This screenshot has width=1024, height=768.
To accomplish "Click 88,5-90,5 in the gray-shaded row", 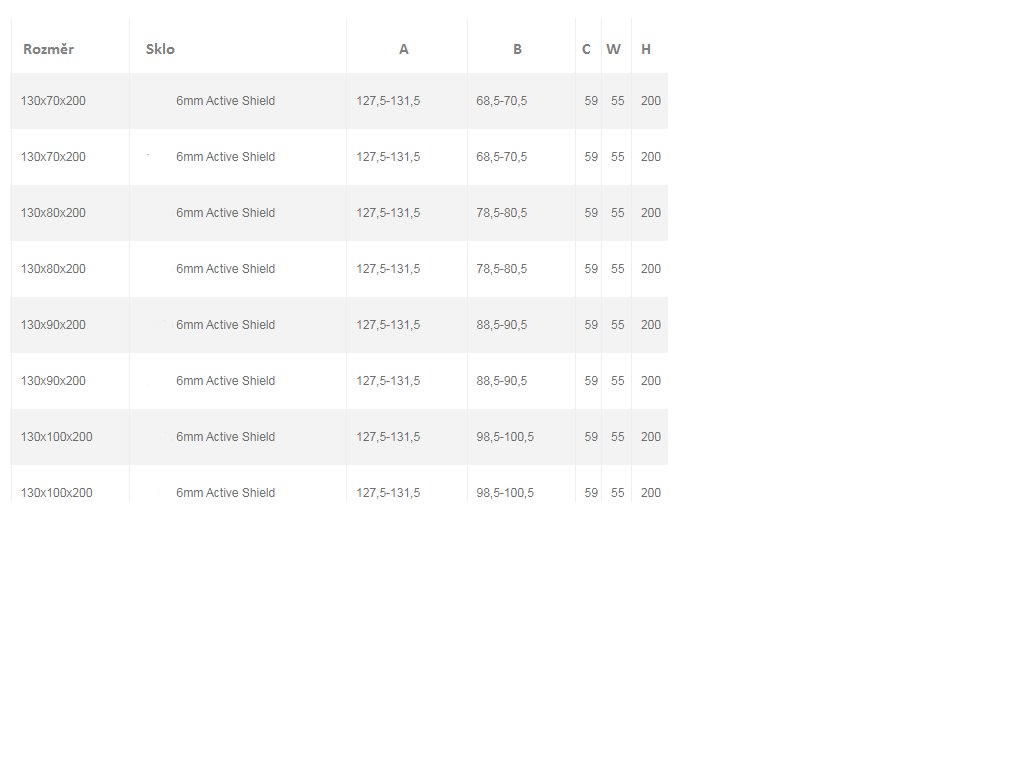I will pyautogui.click(x=502, y=325).
